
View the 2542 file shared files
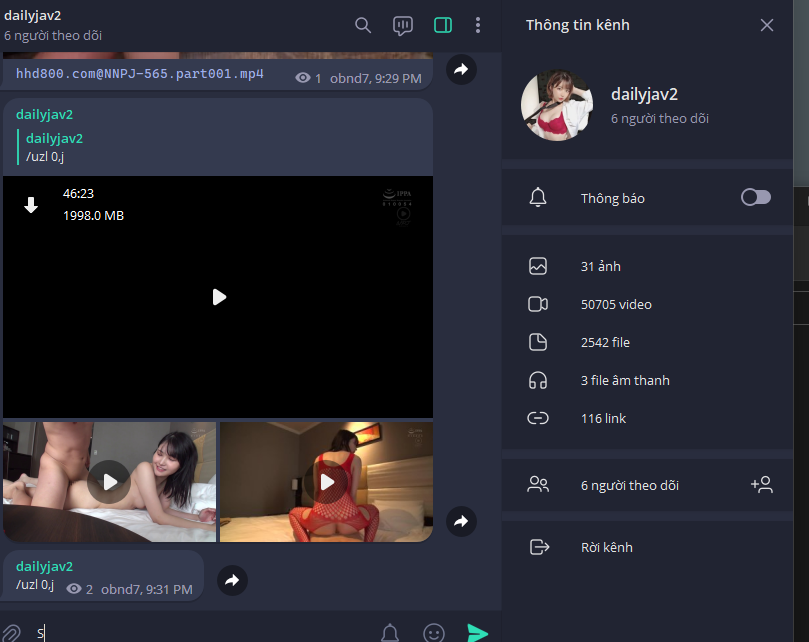point(605,343)
